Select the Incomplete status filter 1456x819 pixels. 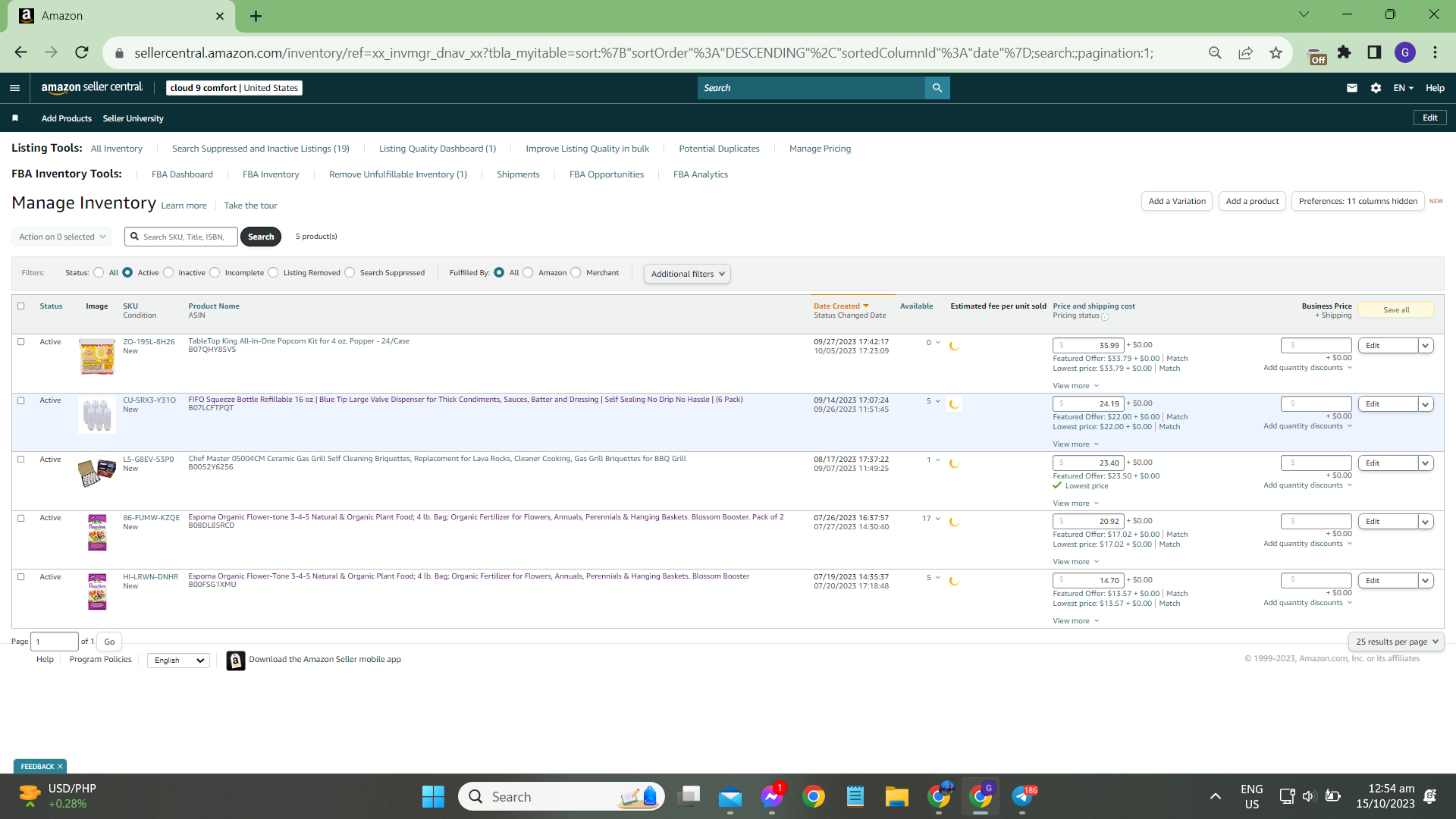pyautogui.click(x=215, y=273)
